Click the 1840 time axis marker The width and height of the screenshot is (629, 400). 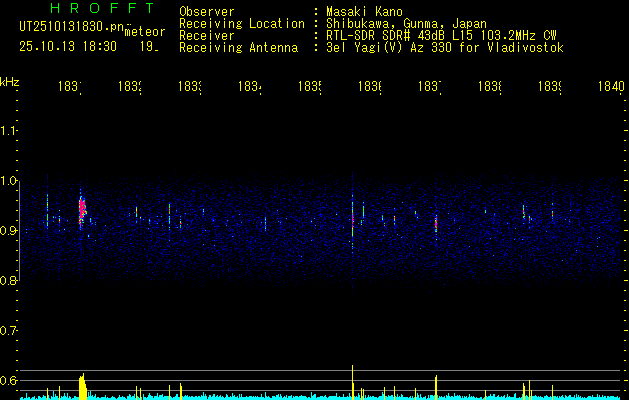click(x=610, y=87)
